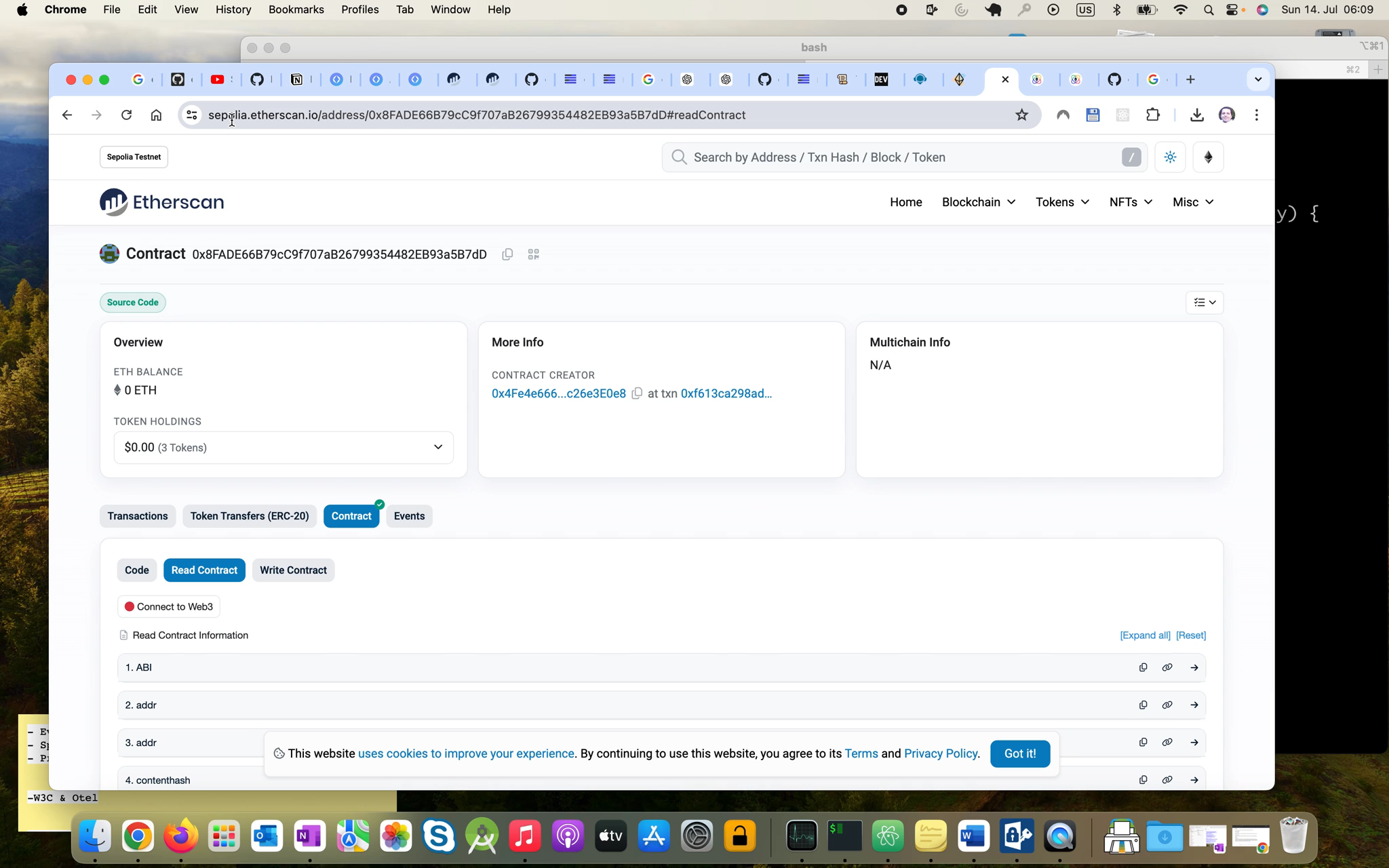Open the tab search dropdown in Chrome
This screenshot has height=868, width=1389.
[1258, 79]
